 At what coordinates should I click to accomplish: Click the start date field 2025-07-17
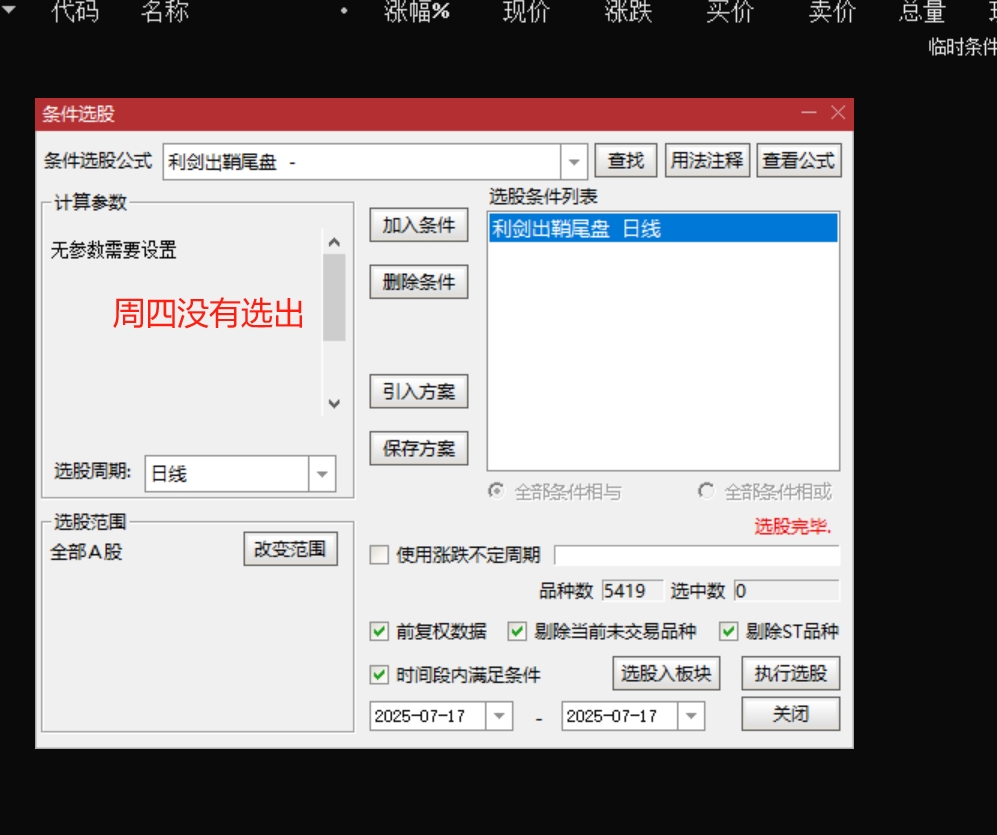428,716
